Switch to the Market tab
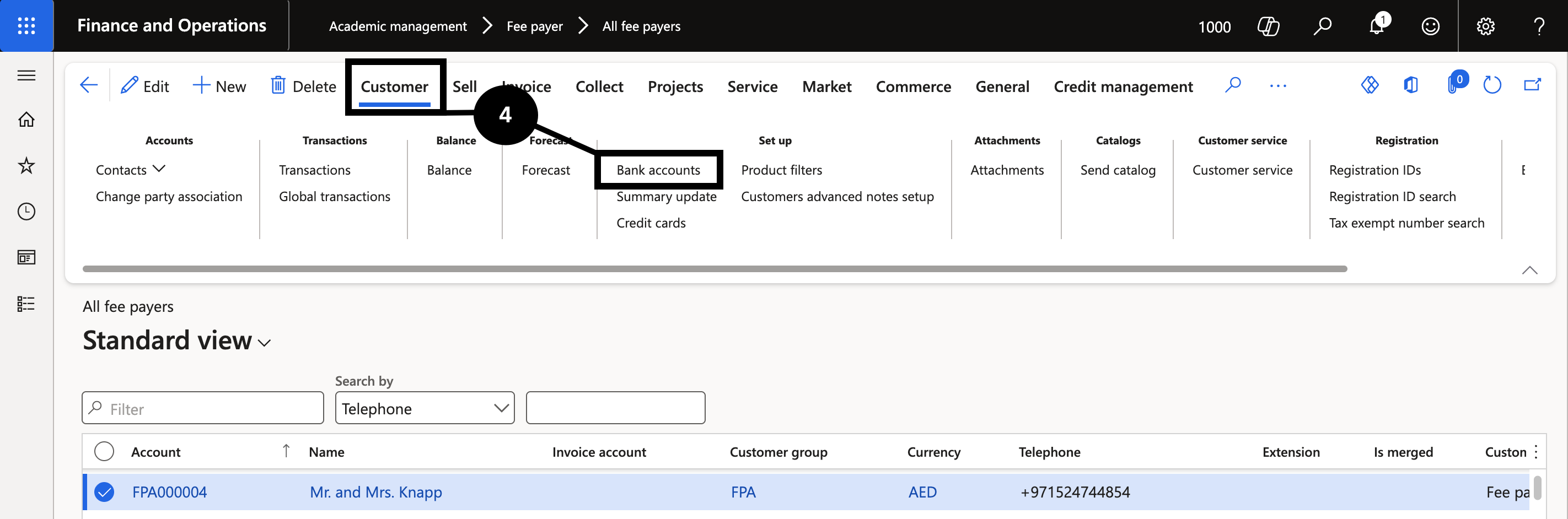This screenshot has height=519, width=1568. (x=826, y=86)
